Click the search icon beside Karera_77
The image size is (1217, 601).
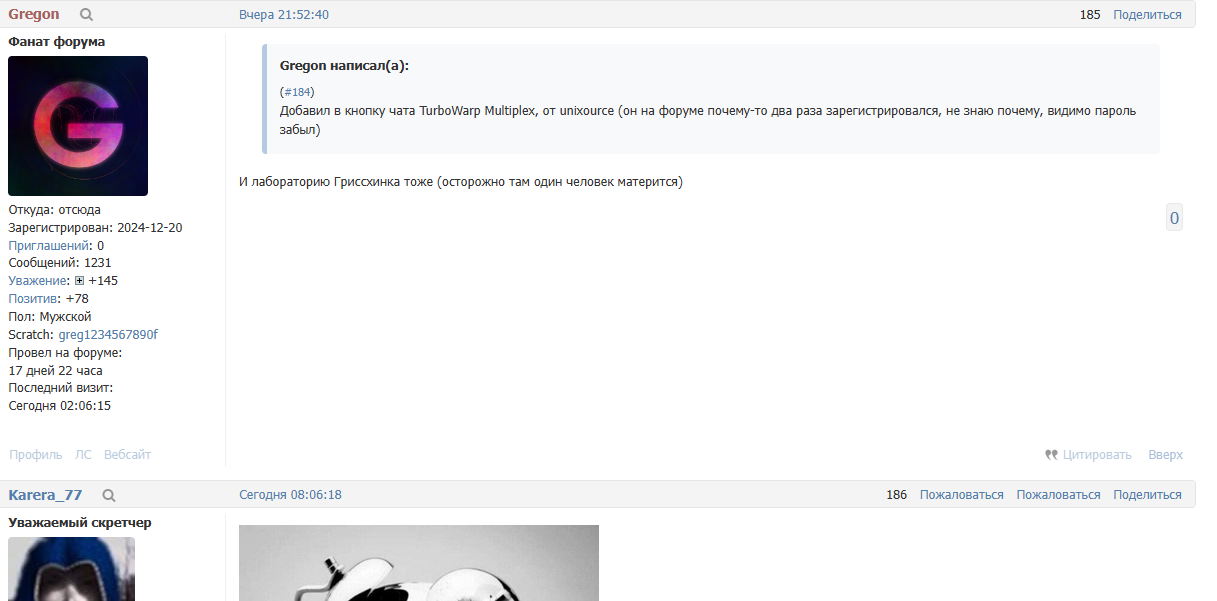(x=109, y=495)
